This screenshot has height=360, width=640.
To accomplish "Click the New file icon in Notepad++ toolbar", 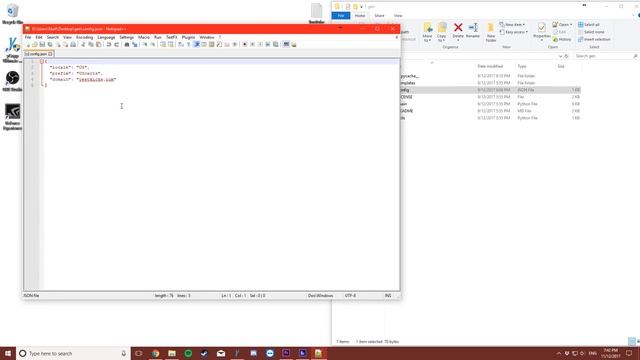I will click(x=28, y=44).
